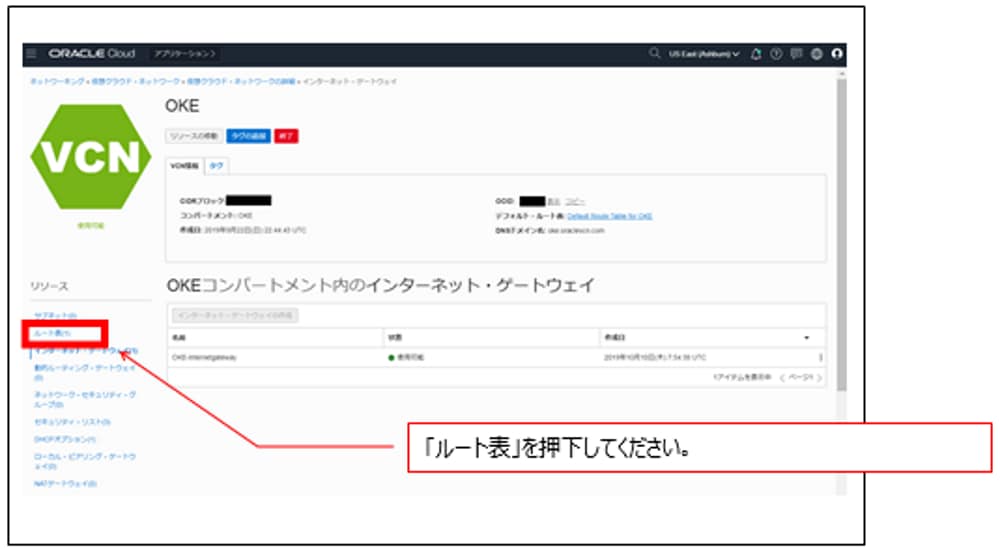Select the VCN情報 tab
The height and width of the screenshot is (555, 1000).
click(x=184, y=166)
